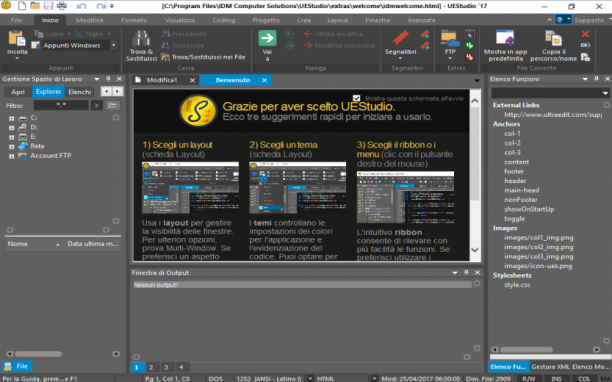Screen dimensions: 612x382
Task: Open Trova & Sostituisci binoculars tool
Action: pos(141,38)
